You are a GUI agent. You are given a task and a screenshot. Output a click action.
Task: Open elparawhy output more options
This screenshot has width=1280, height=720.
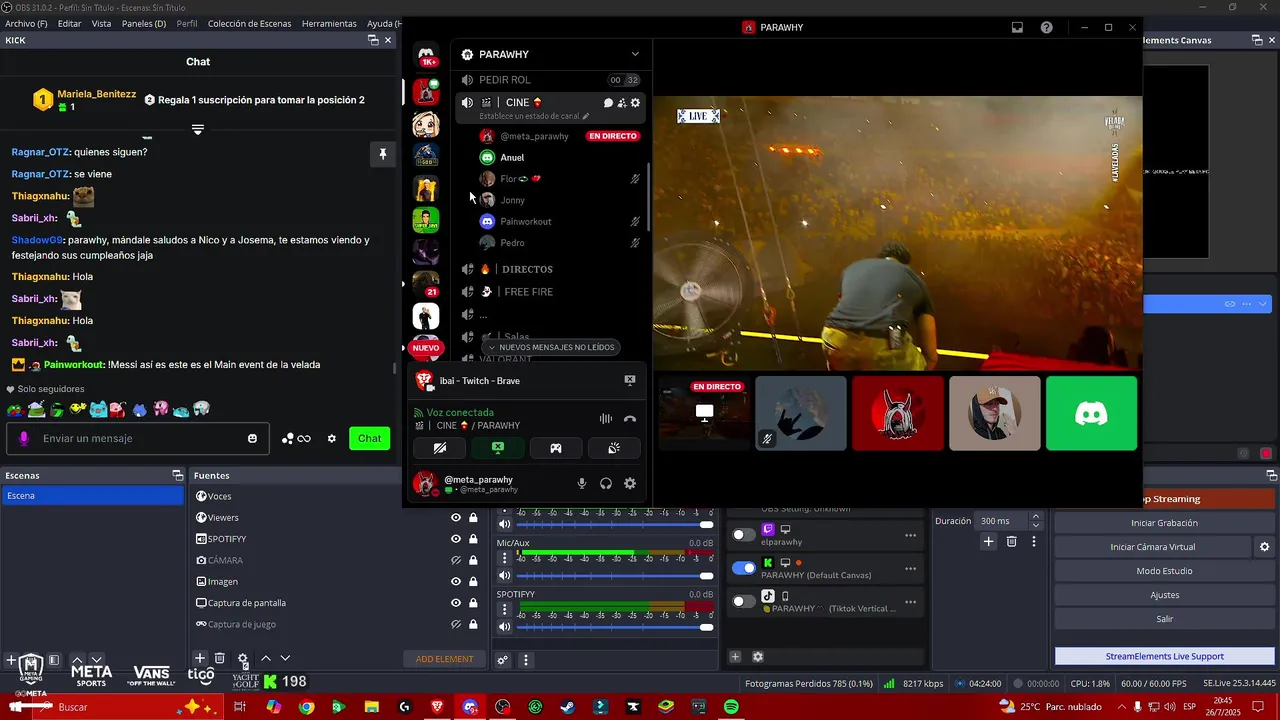coord(910,535)
